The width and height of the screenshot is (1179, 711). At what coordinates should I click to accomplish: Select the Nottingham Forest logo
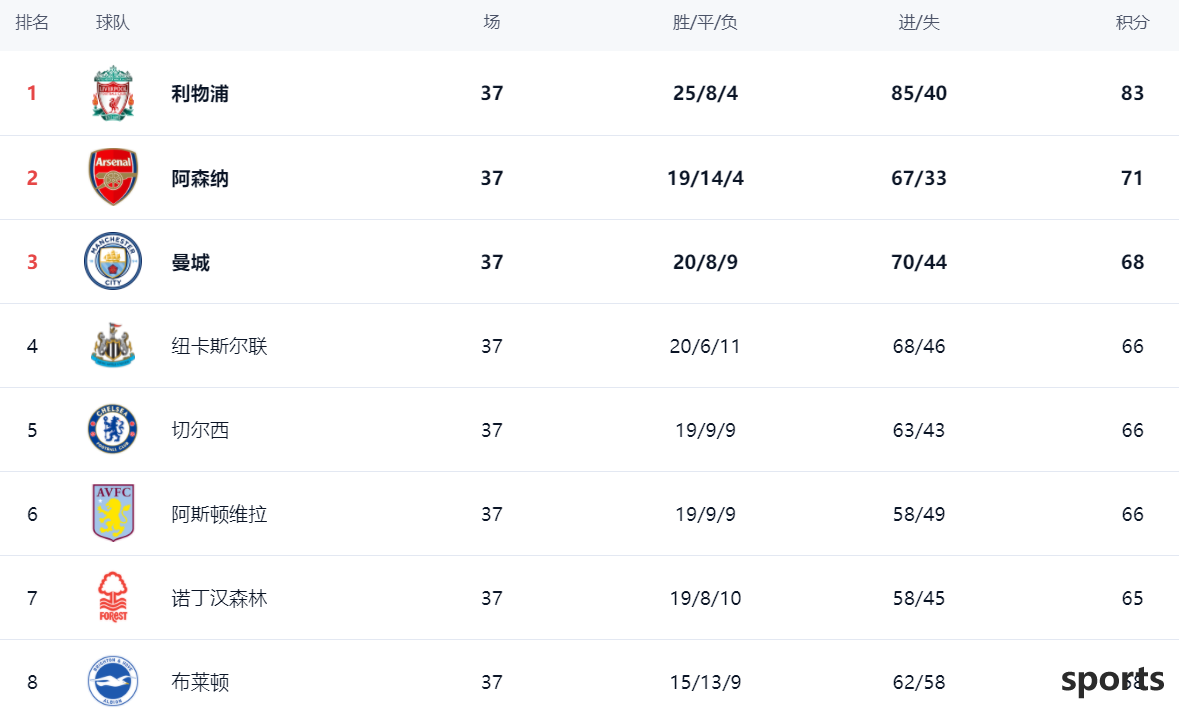(x=113, y=598)
